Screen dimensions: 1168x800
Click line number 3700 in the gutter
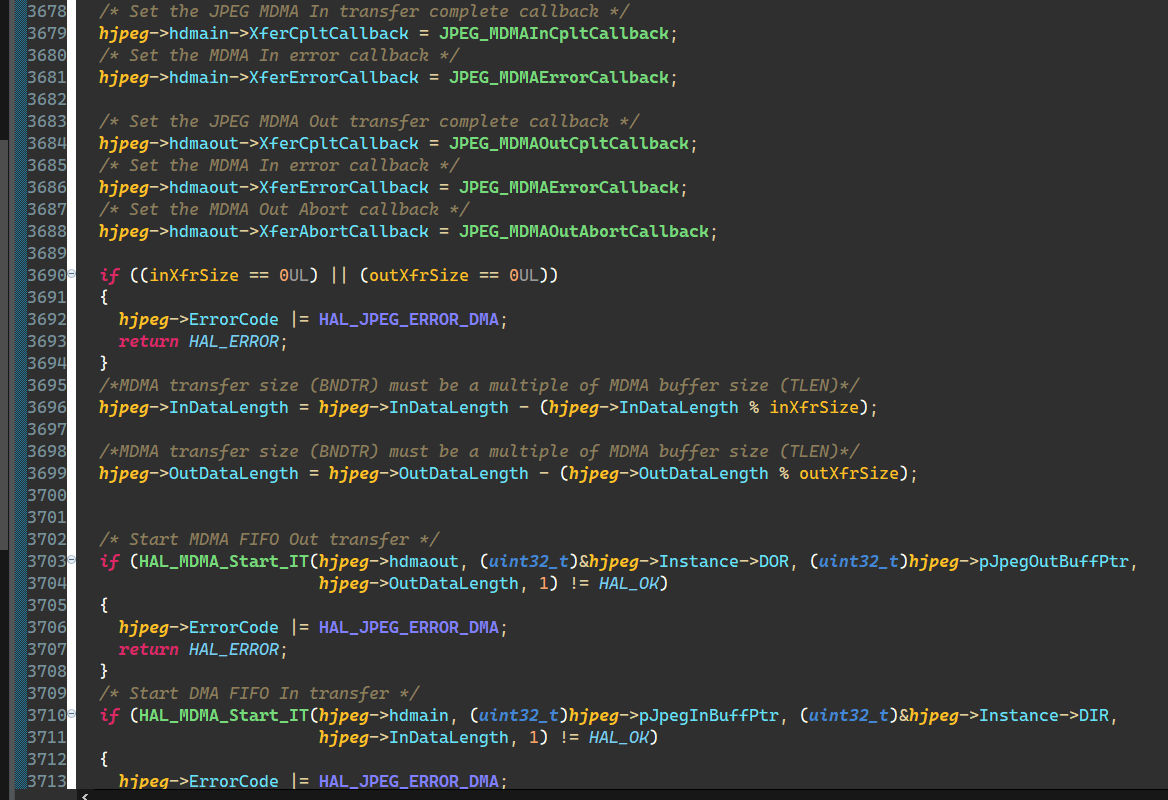click(47, 495)
